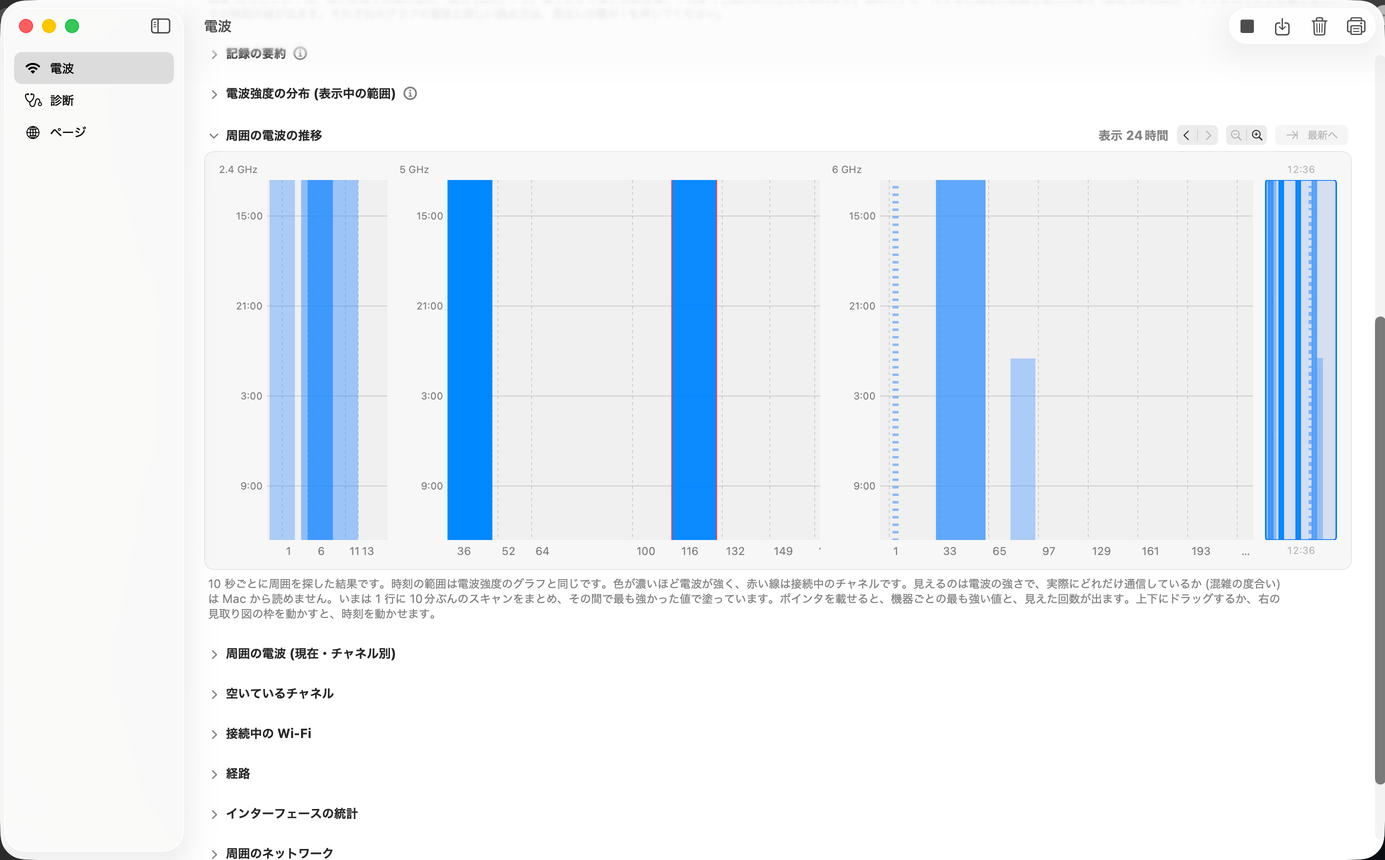Click the green full-screen window button

pyautogui.click(x=72, y=26)
